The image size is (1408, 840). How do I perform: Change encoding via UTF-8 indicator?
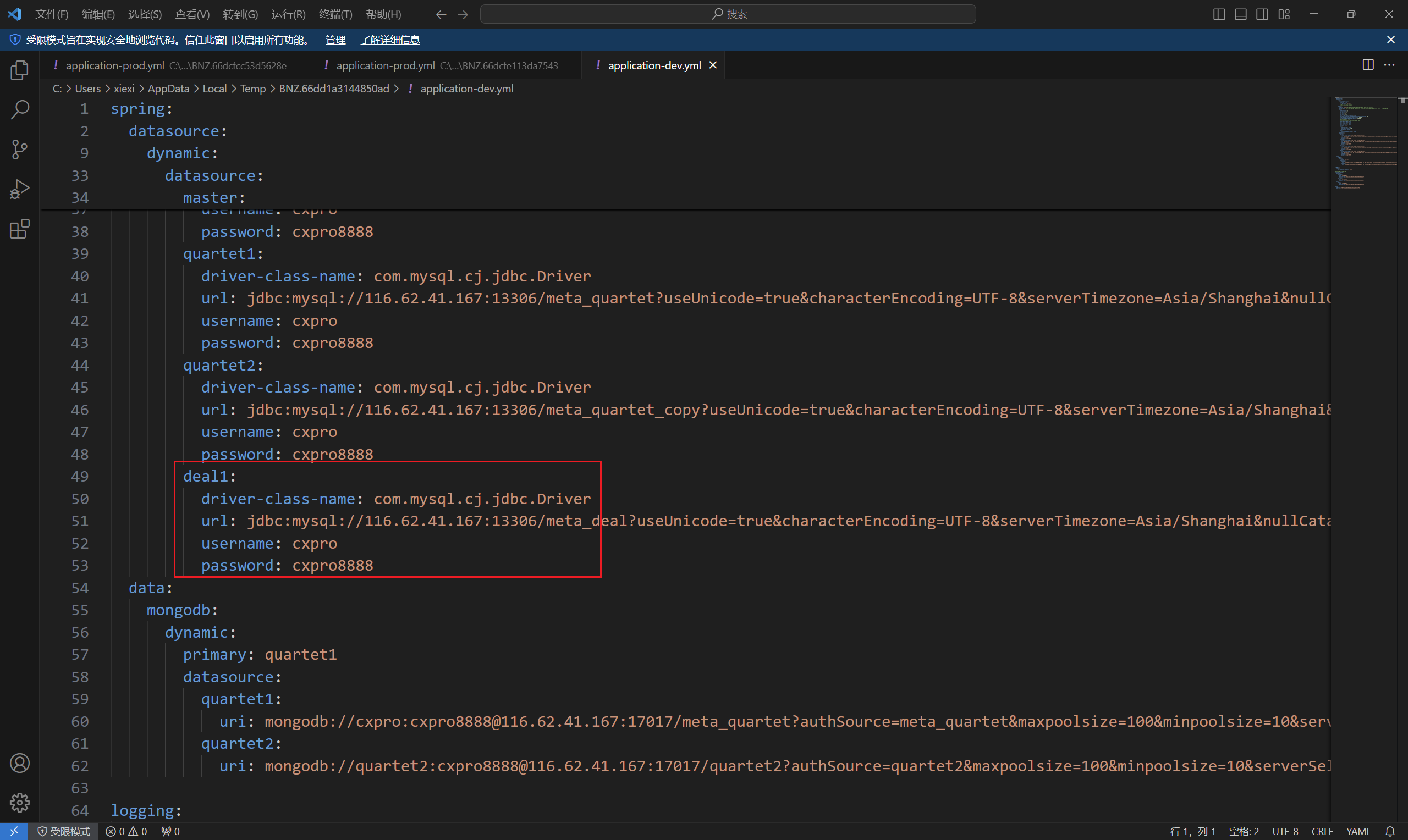pyautogui.click(x=1285, y=831)
